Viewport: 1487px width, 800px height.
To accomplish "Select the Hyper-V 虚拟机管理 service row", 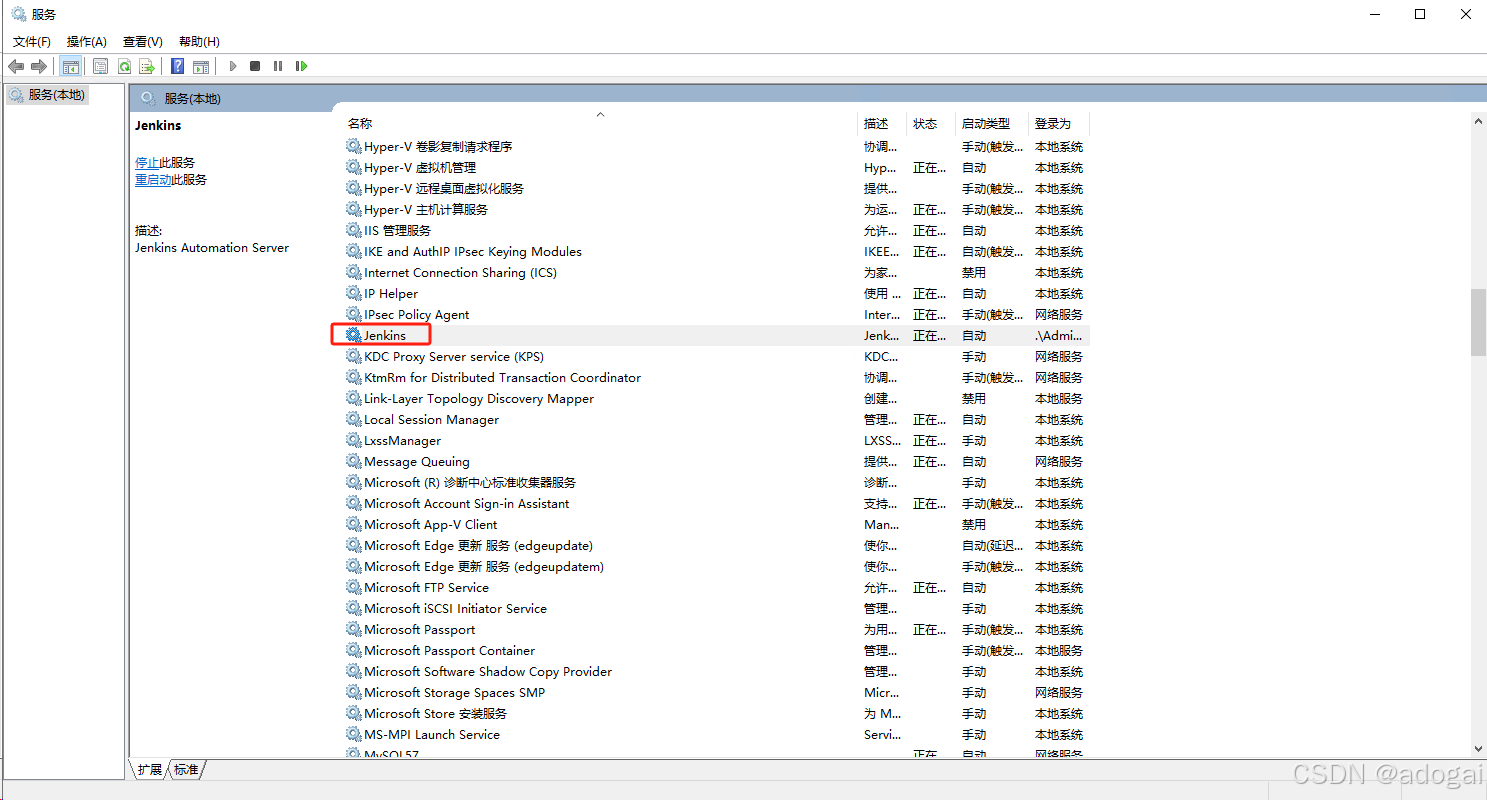I will (x=716, y=167).
